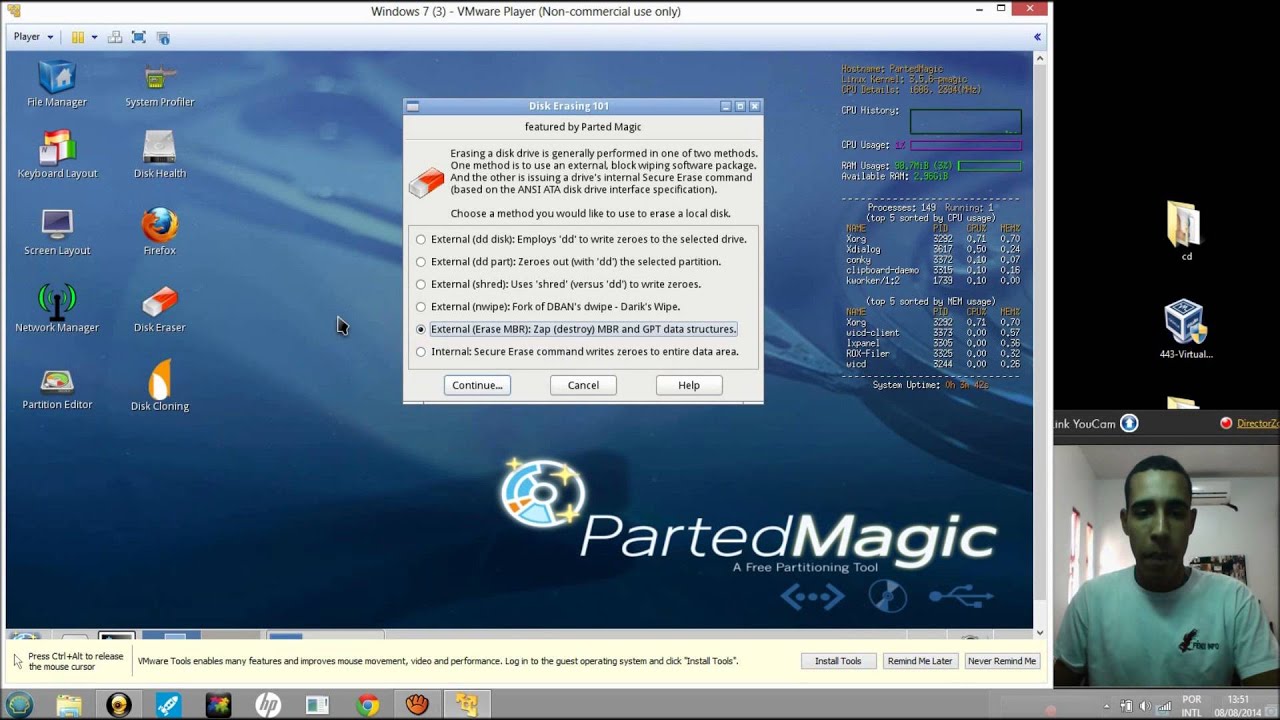Launch Partition Editor from the desktop
This screenshot has height=720, width=1280.
tap(57, 387)
